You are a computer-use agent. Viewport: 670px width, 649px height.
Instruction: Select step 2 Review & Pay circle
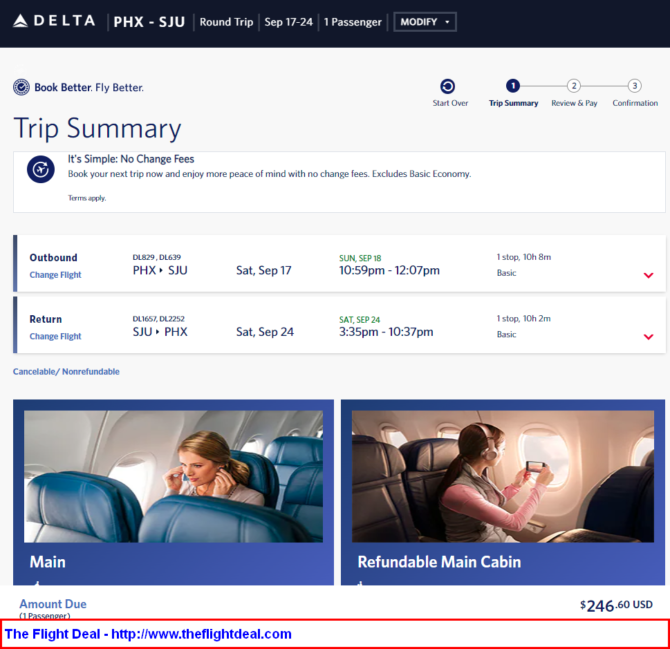574,86
